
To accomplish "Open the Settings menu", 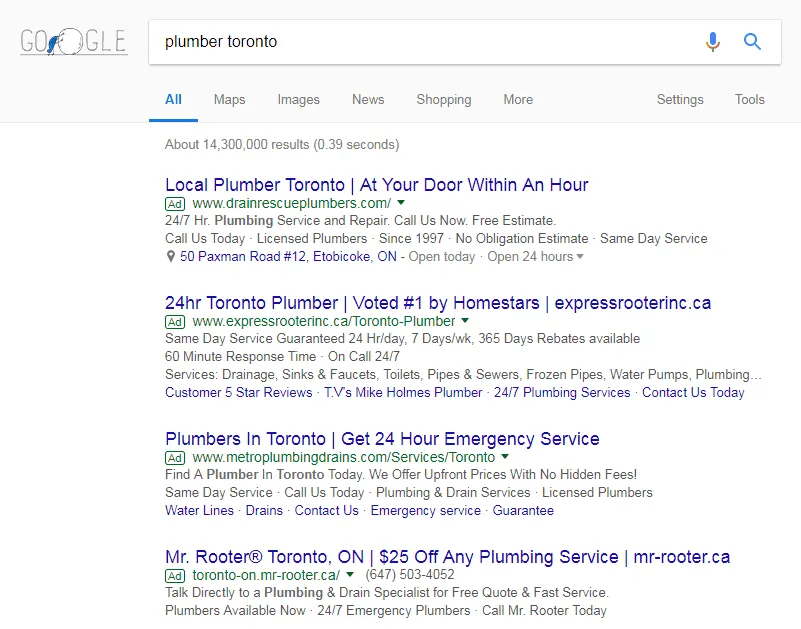I will pos(680,99).
